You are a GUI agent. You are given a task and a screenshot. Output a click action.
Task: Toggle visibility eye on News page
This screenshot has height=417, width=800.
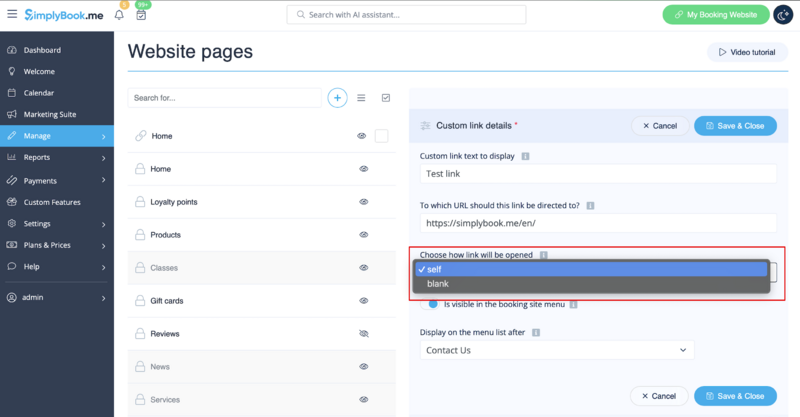pyautogui.click(x=364, y=366)
